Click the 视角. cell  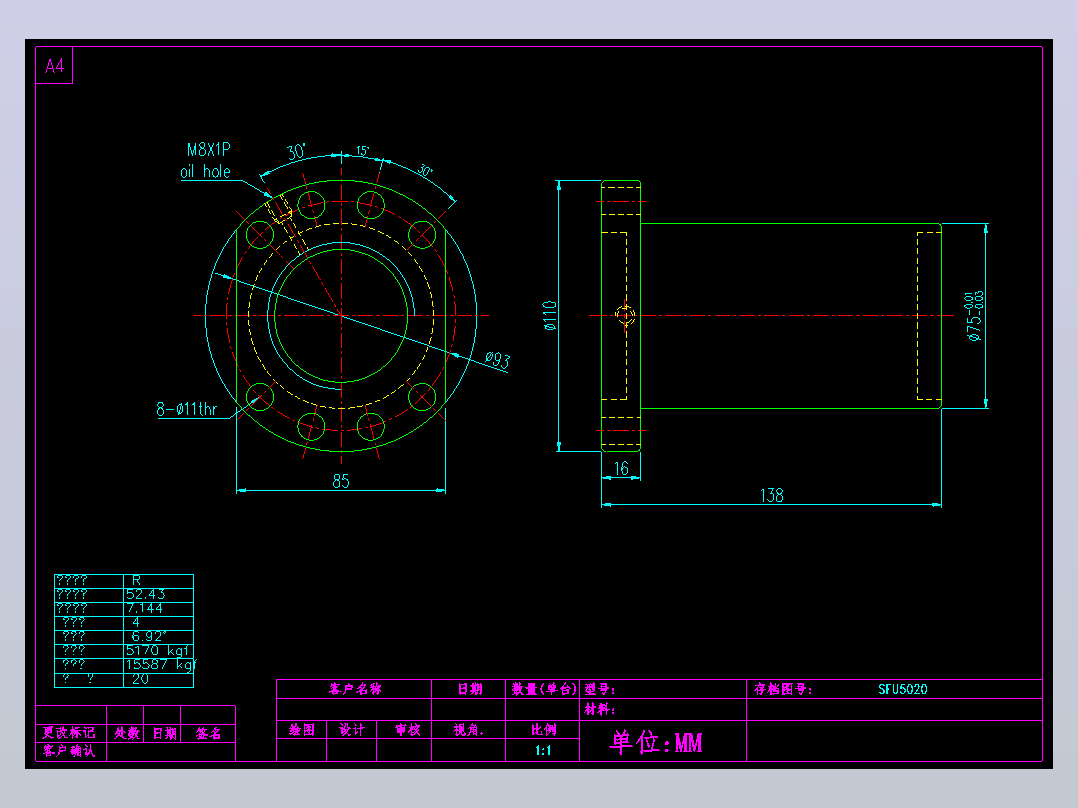[469, 730]
